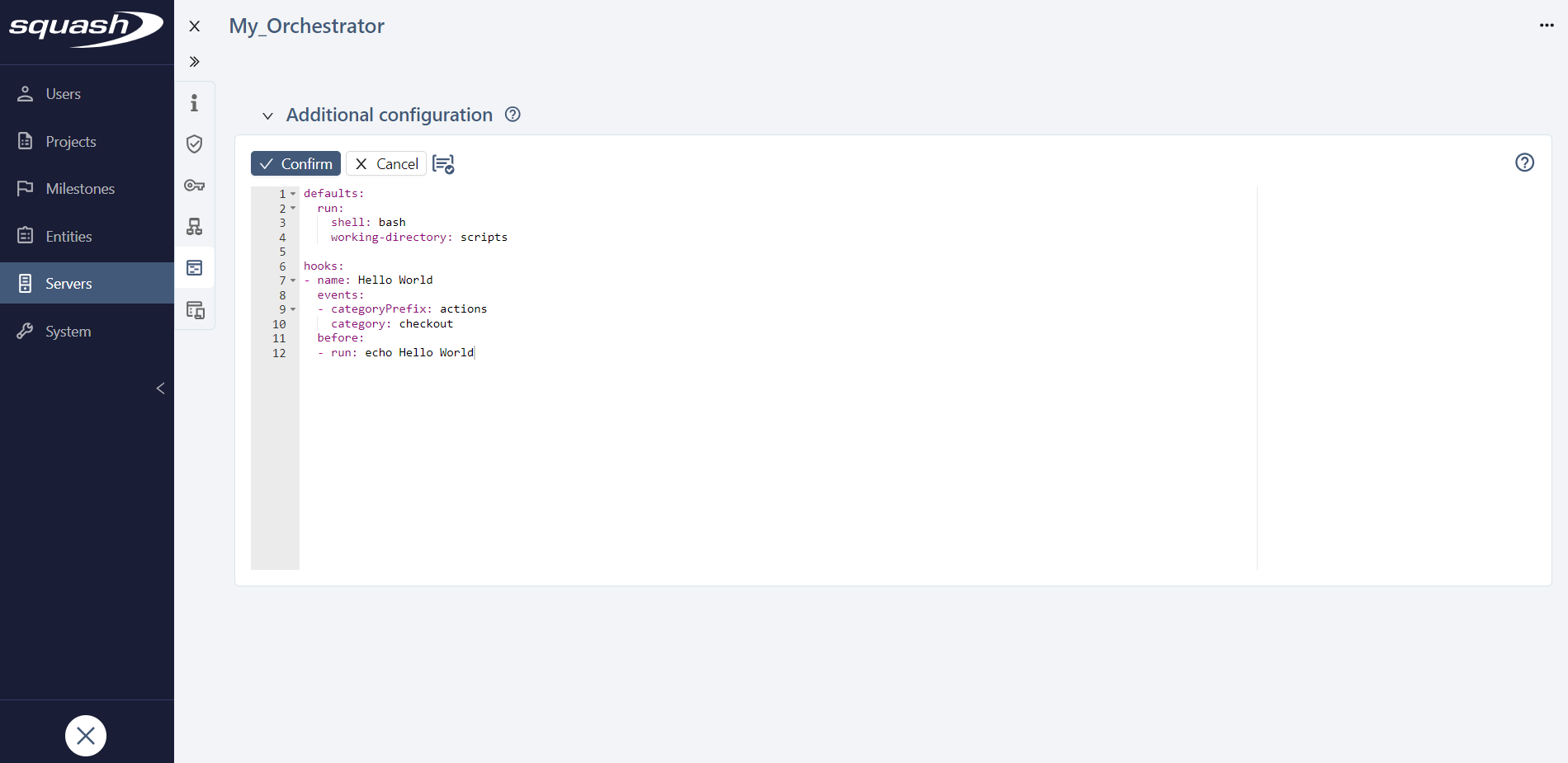Open the Users section
Screen dimensions: 1568x763
click(64, 93)
